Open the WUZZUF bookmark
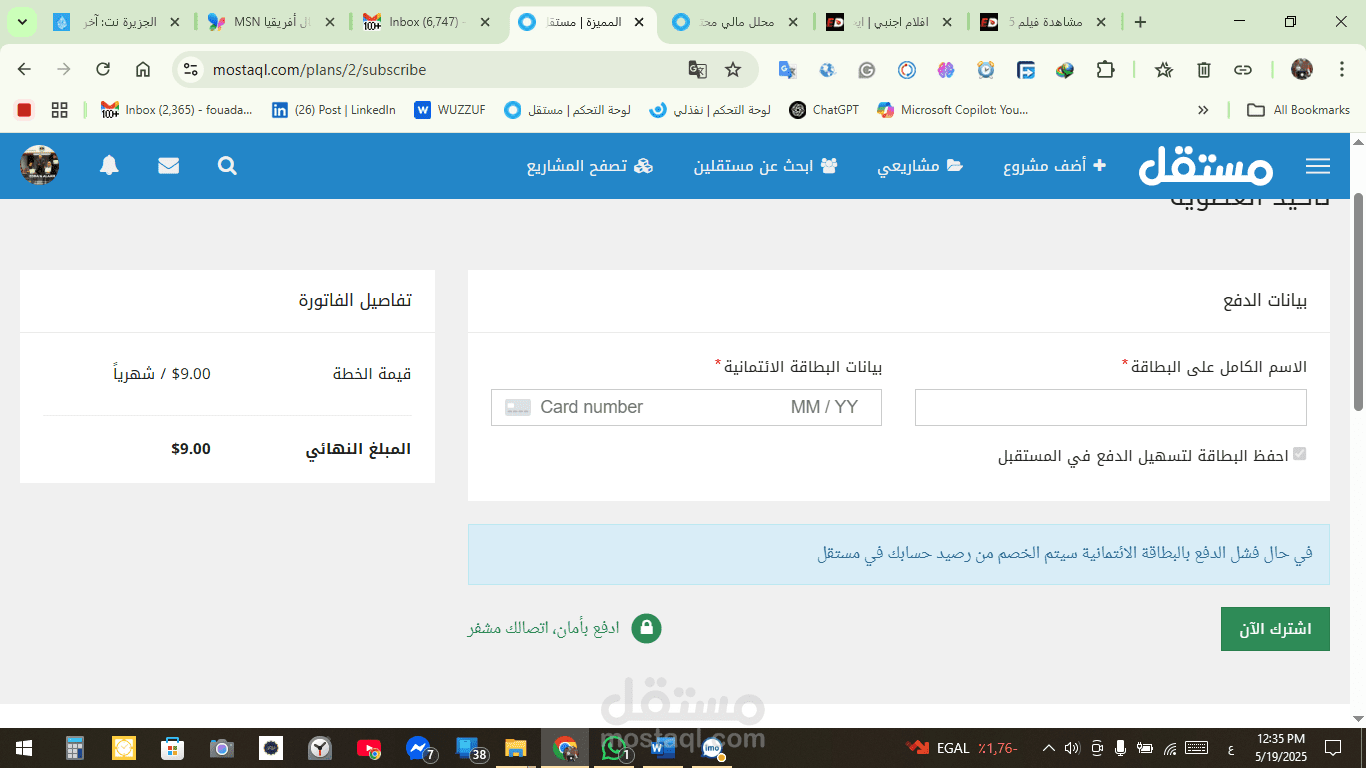 450,110
